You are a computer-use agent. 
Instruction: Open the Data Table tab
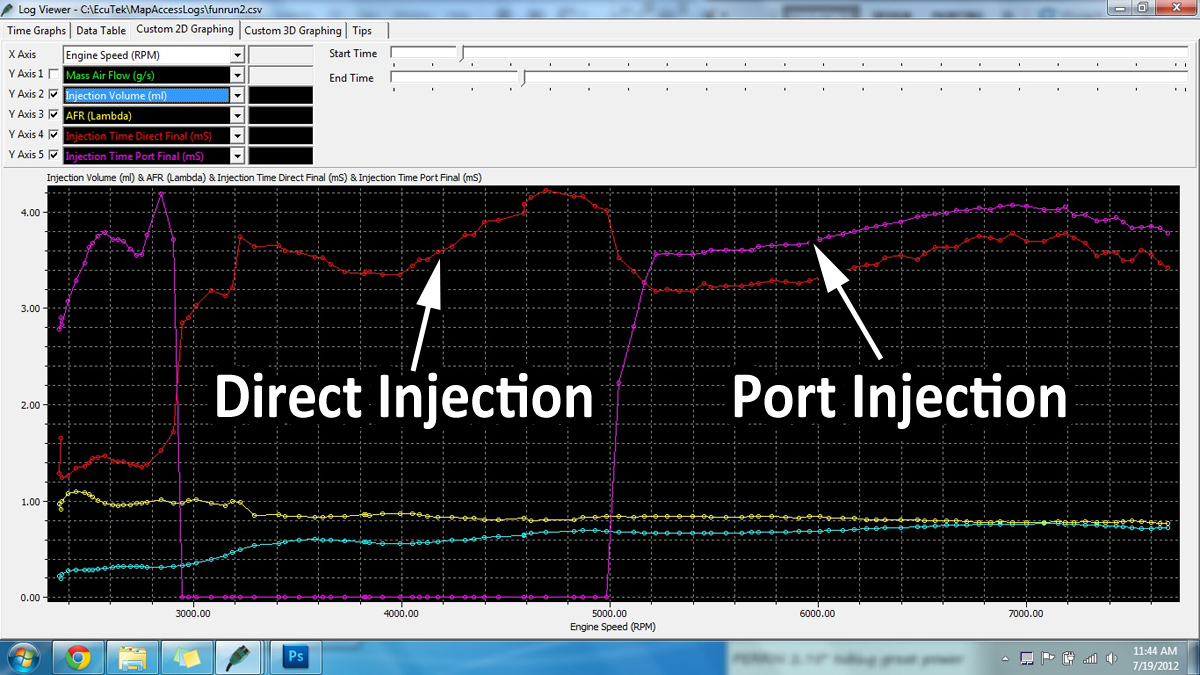pos(101,31)
